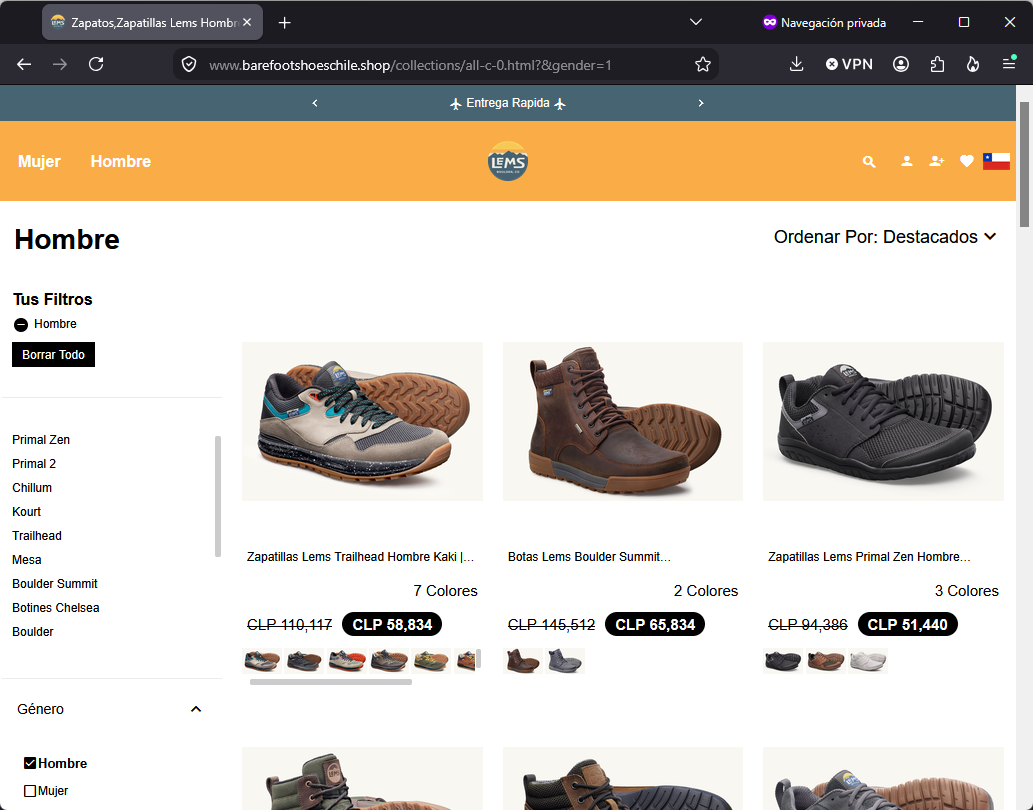The width and height of the screenshot is (1033, 810).
Task: Click the Trailhead swatches horizontal scrollbar
Action: pos(331,682)
